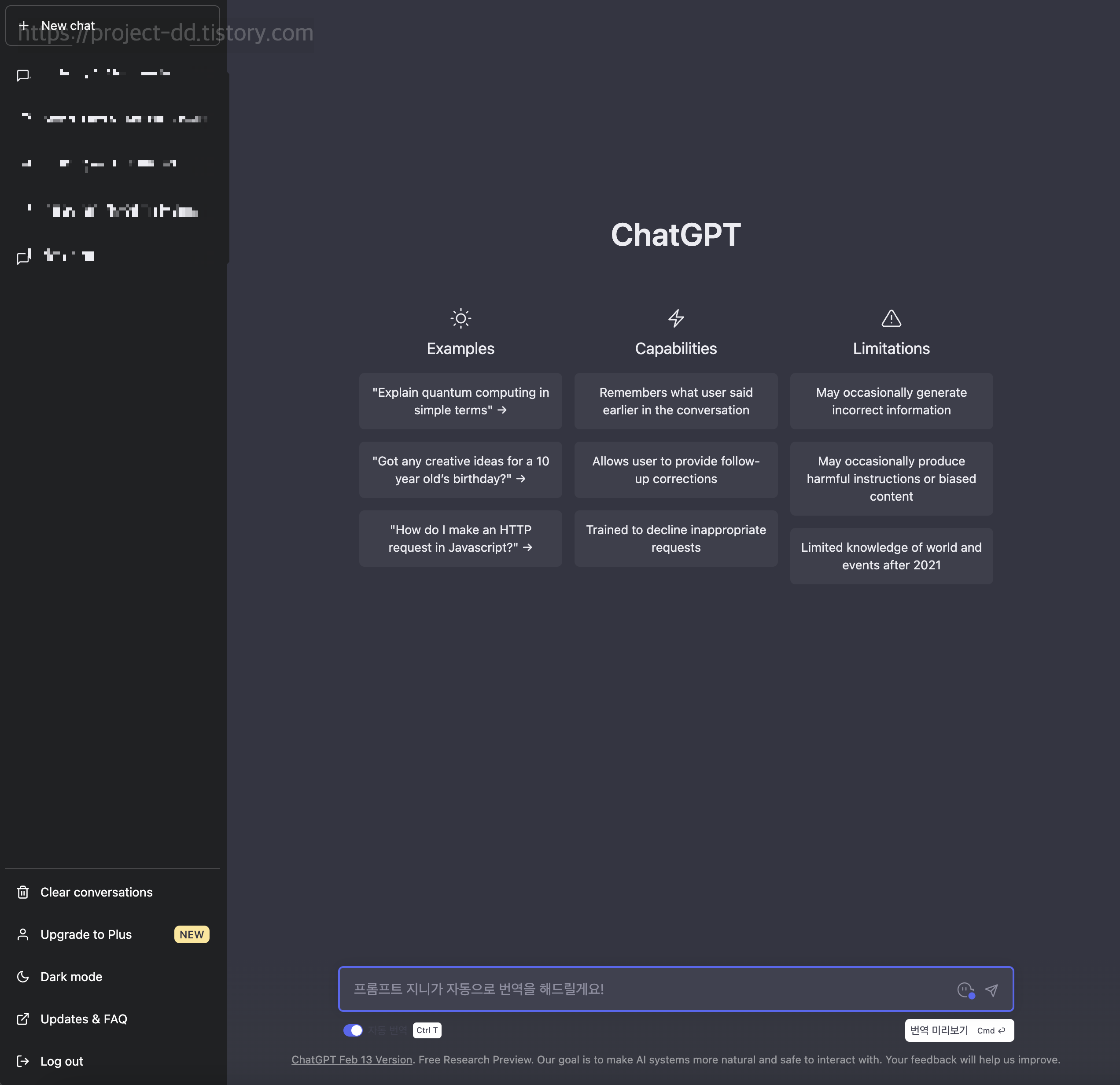Open the ChatGPT Feb 13 Version link

[351, 1059]
